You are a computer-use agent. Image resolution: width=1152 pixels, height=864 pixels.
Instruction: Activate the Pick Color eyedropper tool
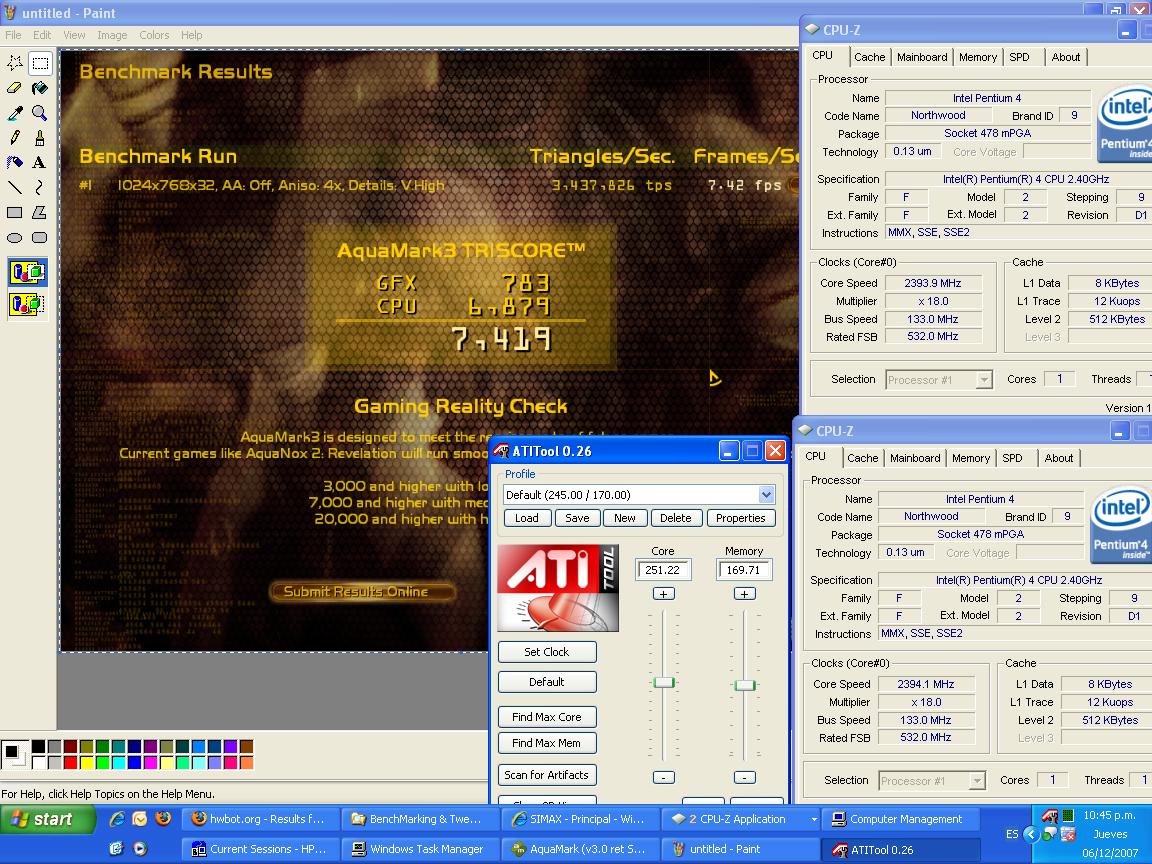coord(15,113)
